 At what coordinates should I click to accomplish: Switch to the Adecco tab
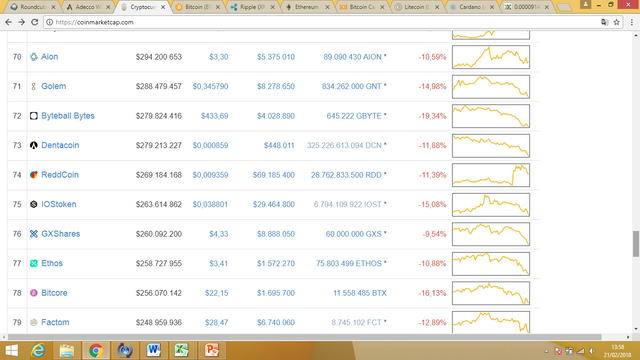[87, 7]
